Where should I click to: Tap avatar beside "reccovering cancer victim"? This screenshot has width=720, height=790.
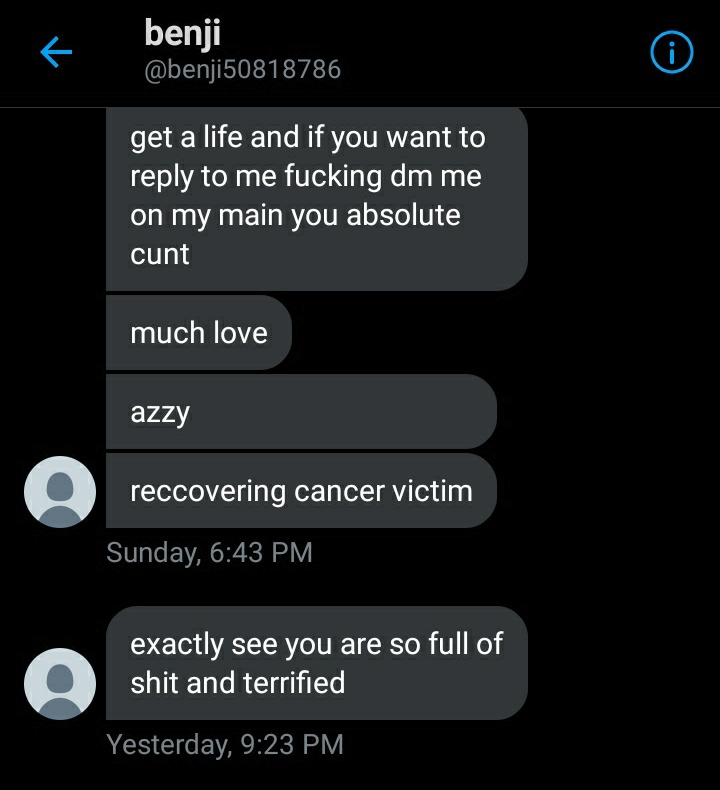[60, 492]
